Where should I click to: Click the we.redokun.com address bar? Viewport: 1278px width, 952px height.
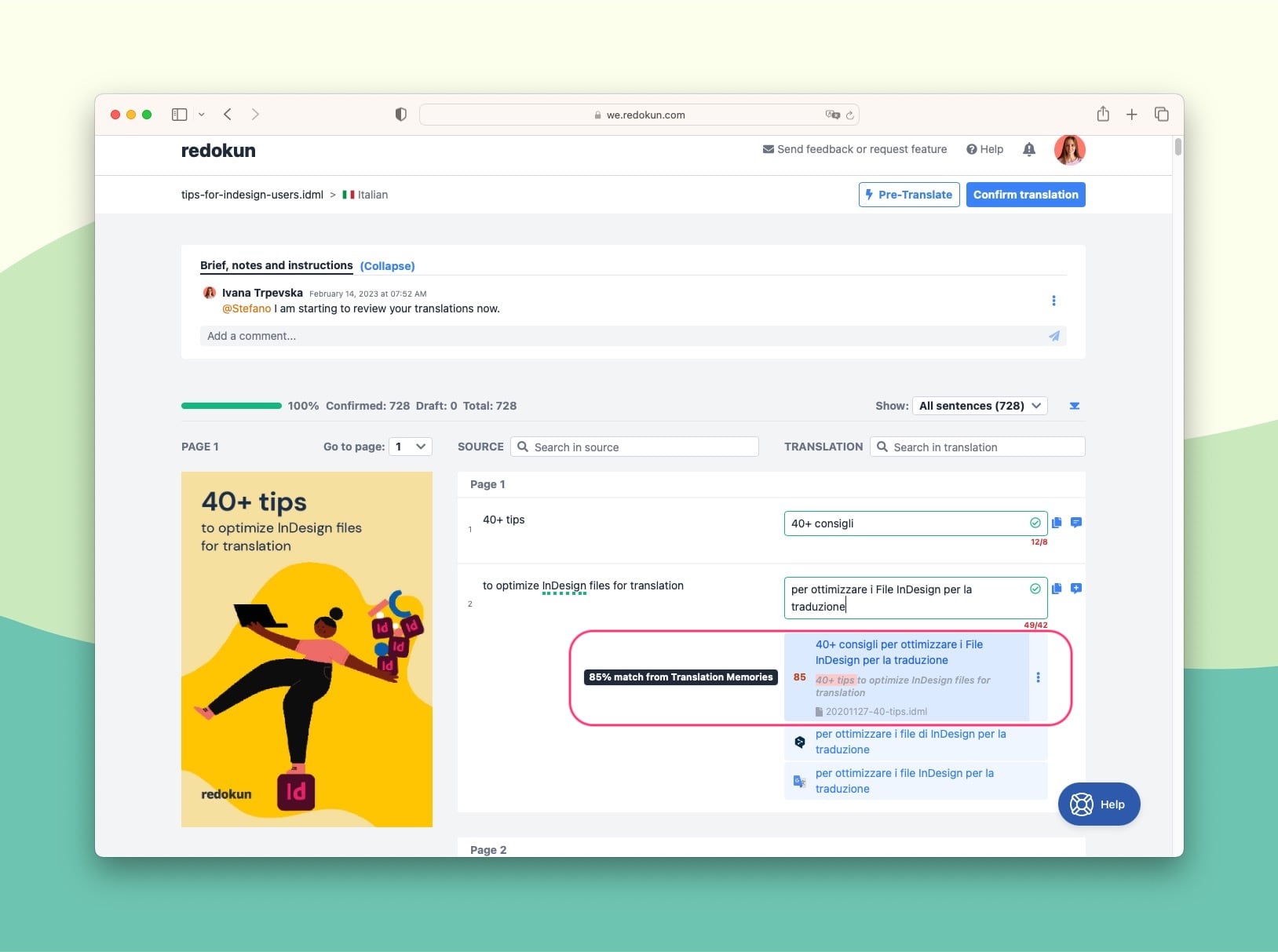(639, 115)
